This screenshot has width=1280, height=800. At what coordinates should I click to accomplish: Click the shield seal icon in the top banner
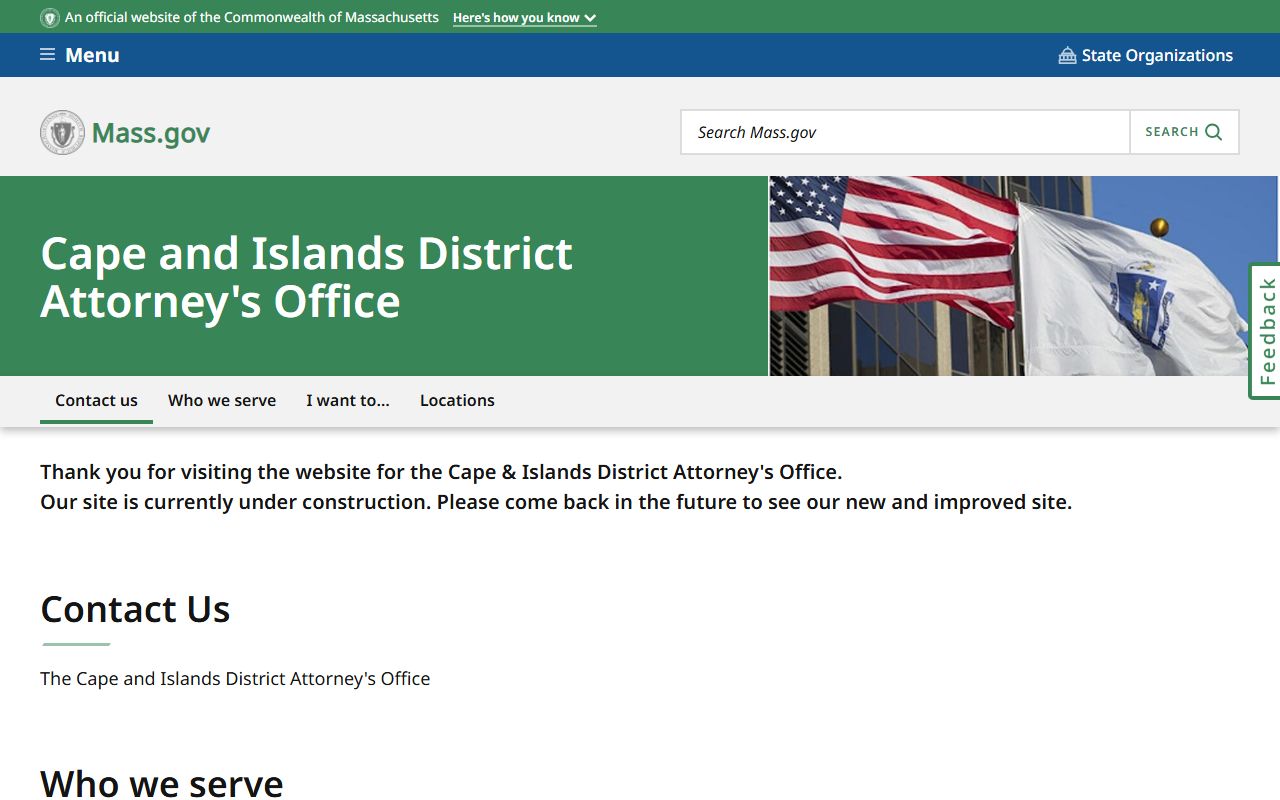(49, 18)
